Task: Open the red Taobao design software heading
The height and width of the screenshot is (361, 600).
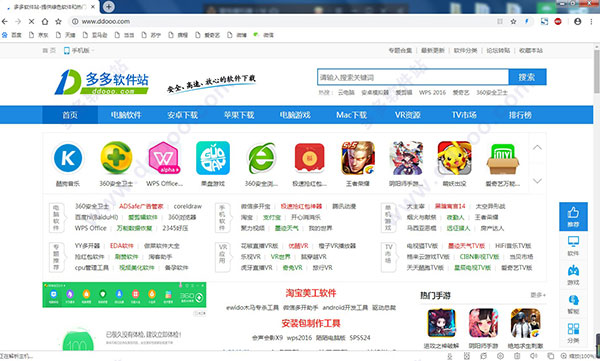Action: pyautogui.click(x=310, y=293)
